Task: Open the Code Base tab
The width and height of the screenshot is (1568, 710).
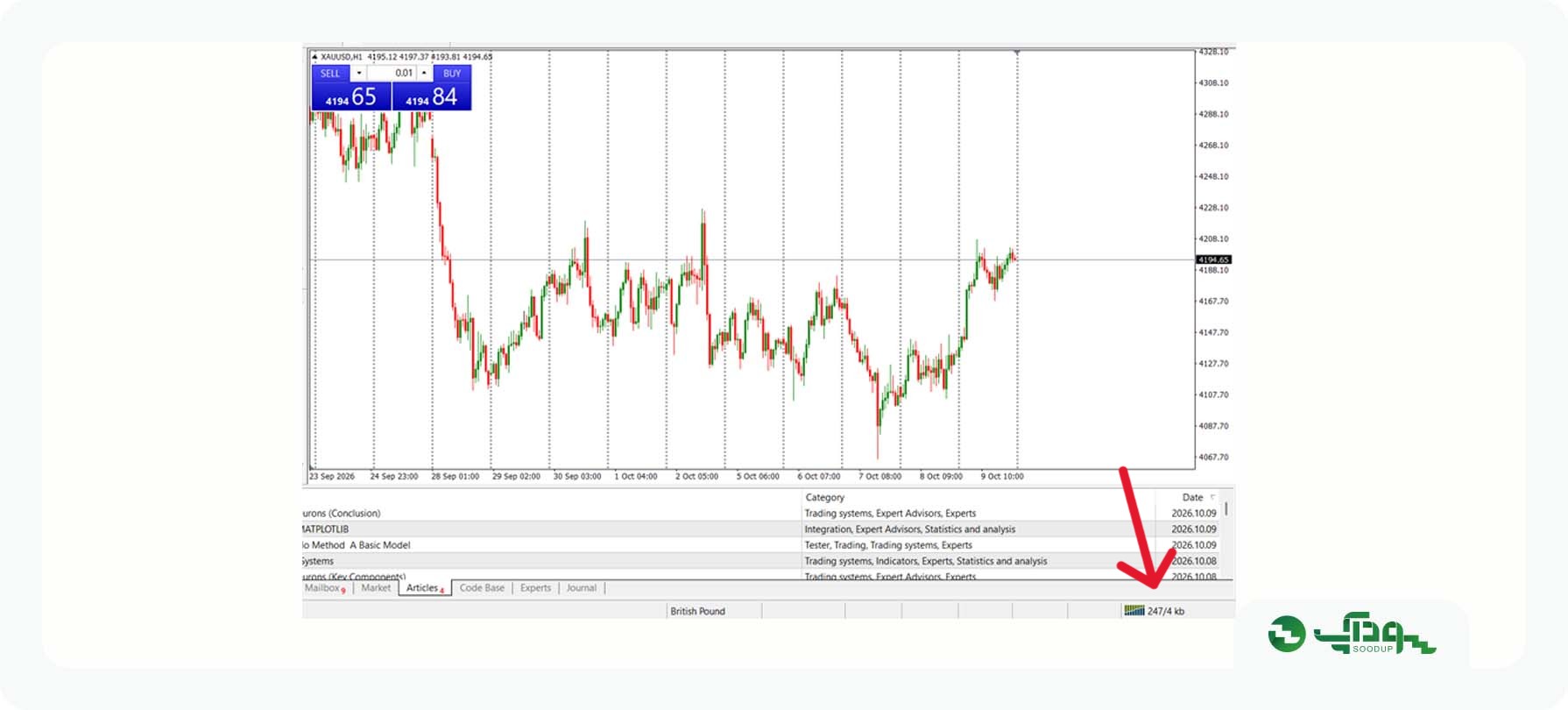Action: (x=482, y=588)
